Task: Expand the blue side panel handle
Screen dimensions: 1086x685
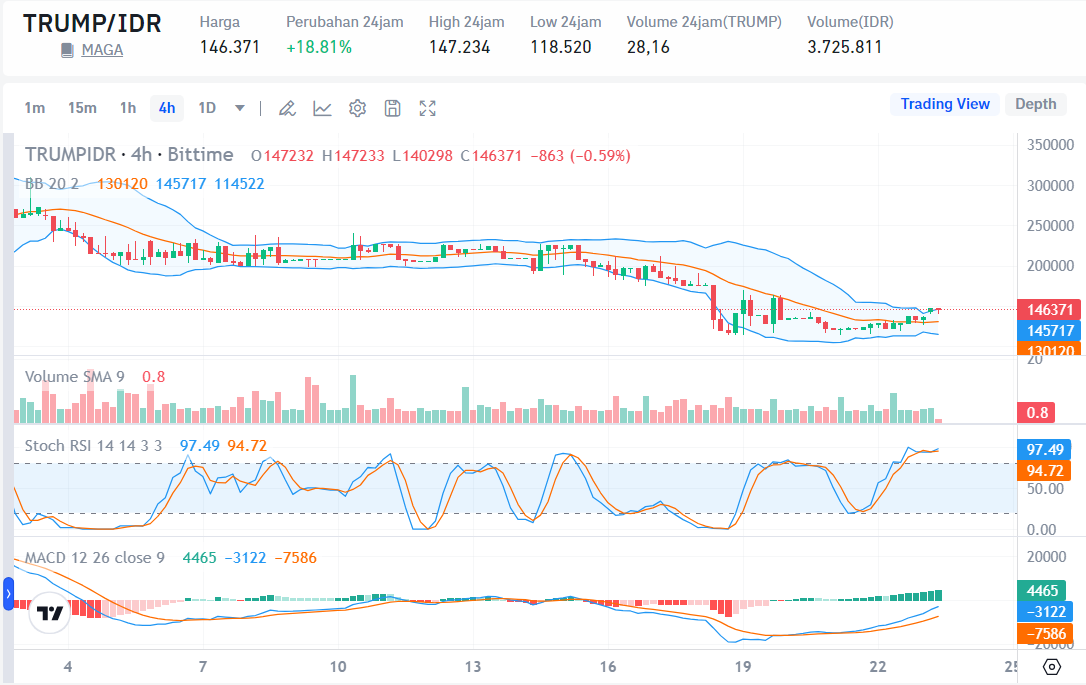Action: [8, 594]
